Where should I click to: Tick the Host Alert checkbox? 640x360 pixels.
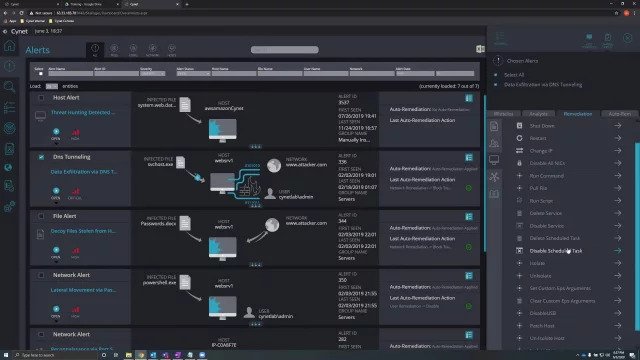(x=41, y=98)
